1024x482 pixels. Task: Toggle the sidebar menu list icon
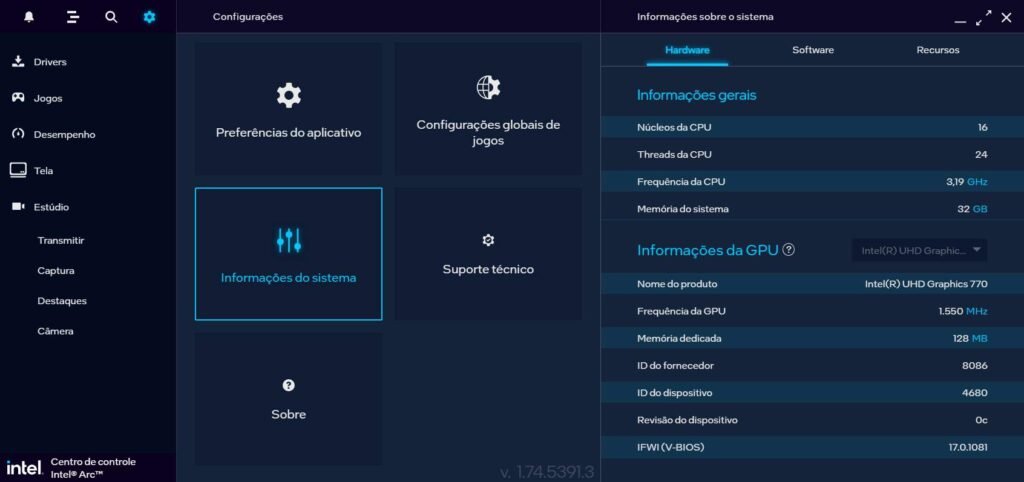pyautogui.click(x=72, y=17)
